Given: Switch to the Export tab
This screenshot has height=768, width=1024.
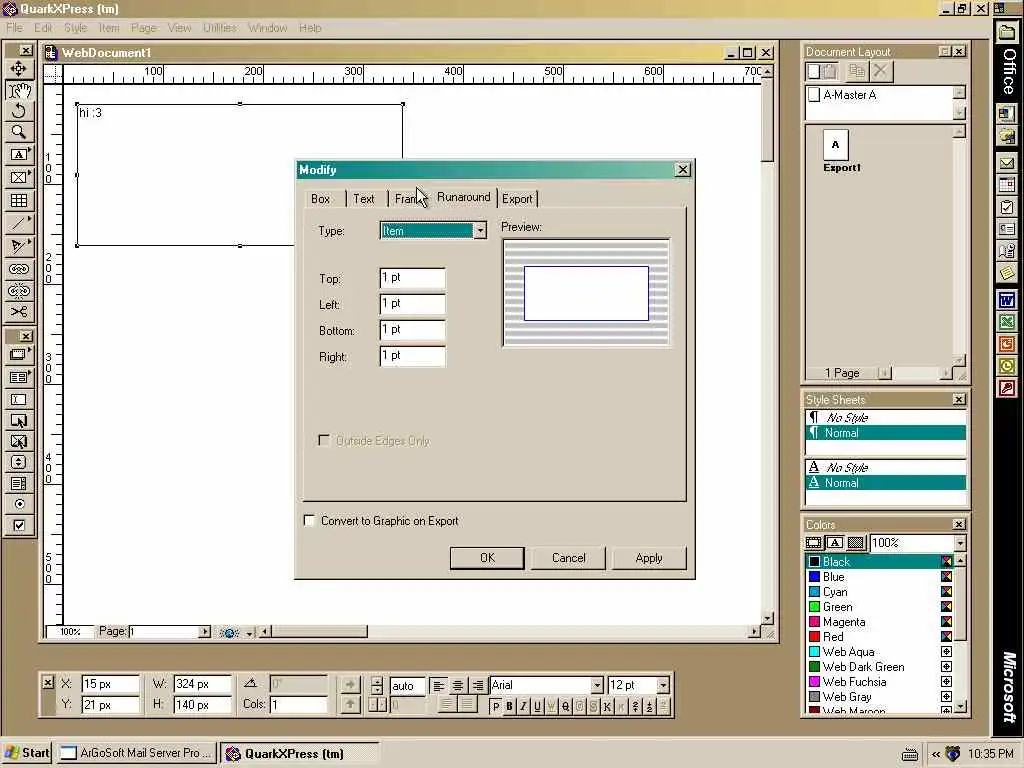Looking at the screenshot, I should 517,199.
